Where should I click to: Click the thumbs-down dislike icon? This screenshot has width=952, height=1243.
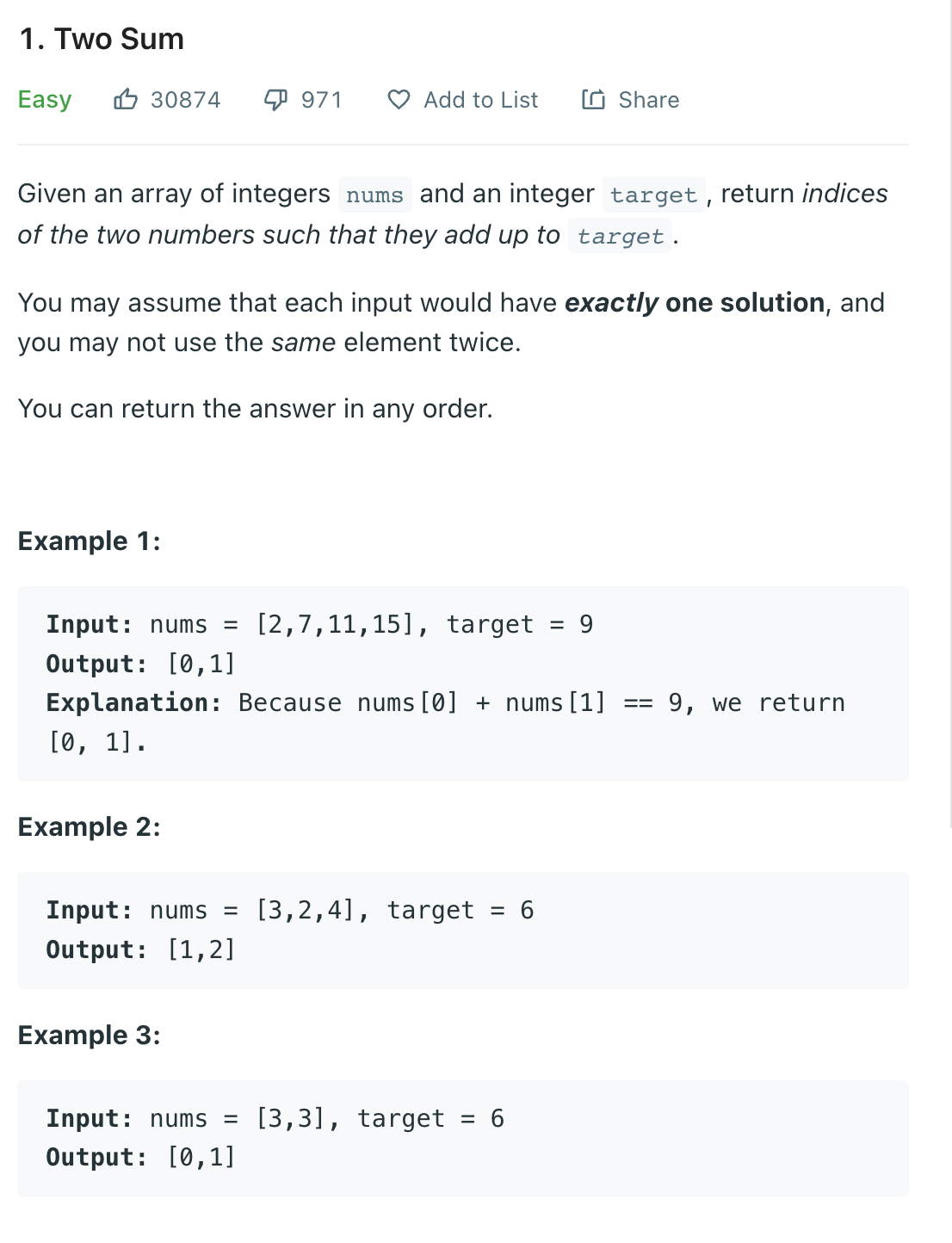[x=275, y=101]
